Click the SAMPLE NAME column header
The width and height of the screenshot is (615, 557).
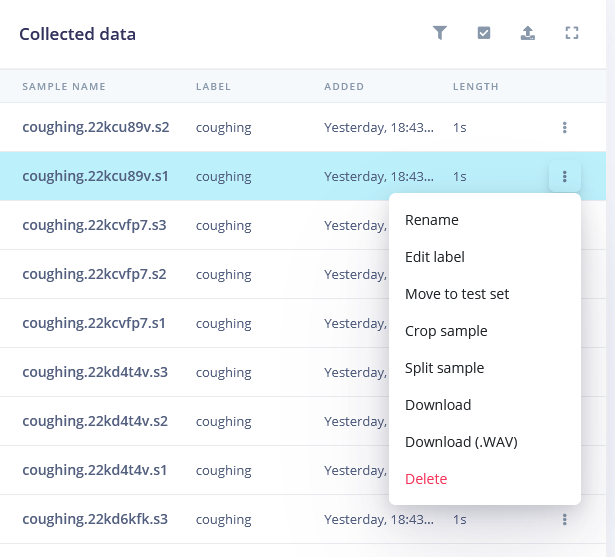pos(64,86)
